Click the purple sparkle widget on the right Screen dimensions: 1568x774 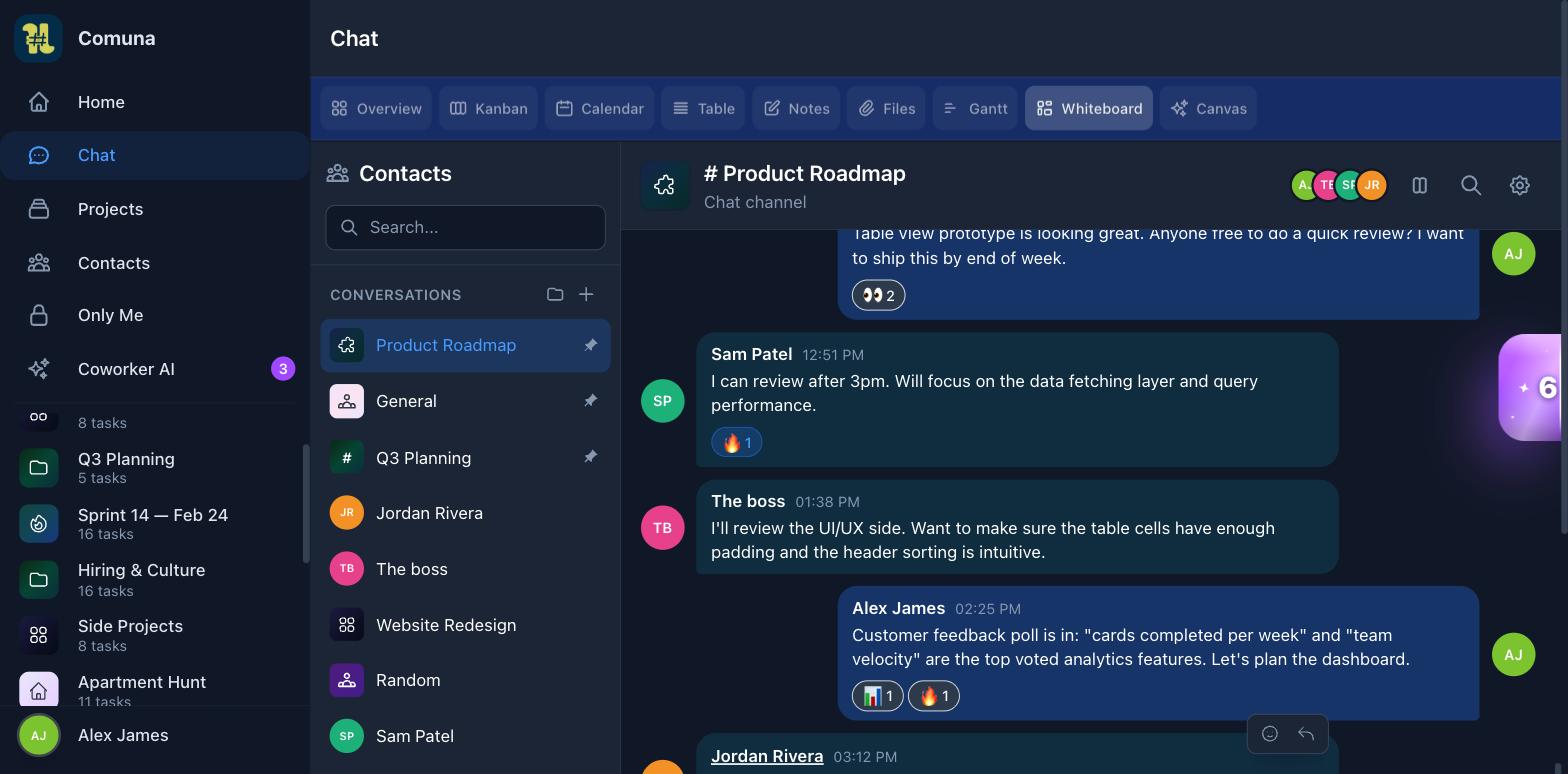tap(1531, 387)
